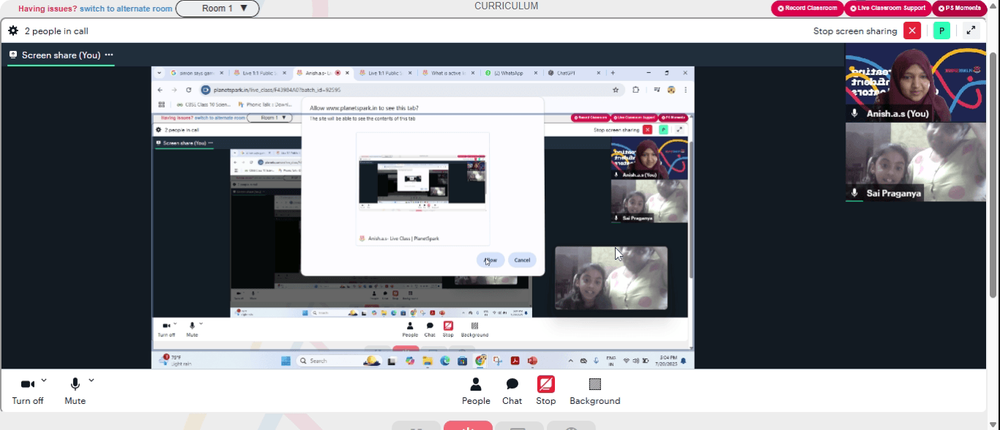Screen dimensions: 1000x430
Task: Open the Room 1 dropdown
Action: 217,9
